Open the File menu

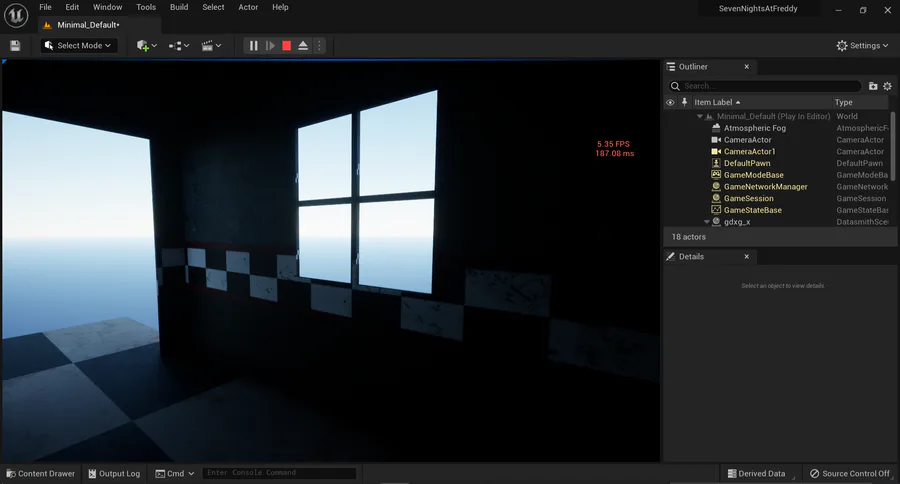45,7
